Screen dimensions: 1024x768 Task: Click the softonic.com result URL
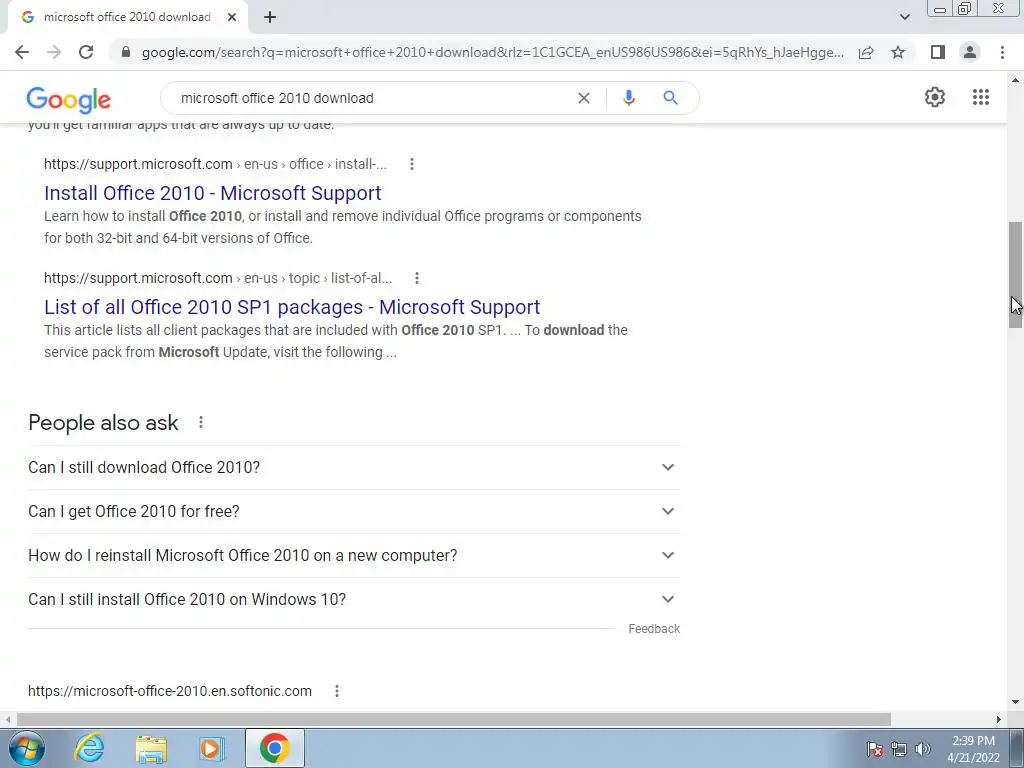170,691
